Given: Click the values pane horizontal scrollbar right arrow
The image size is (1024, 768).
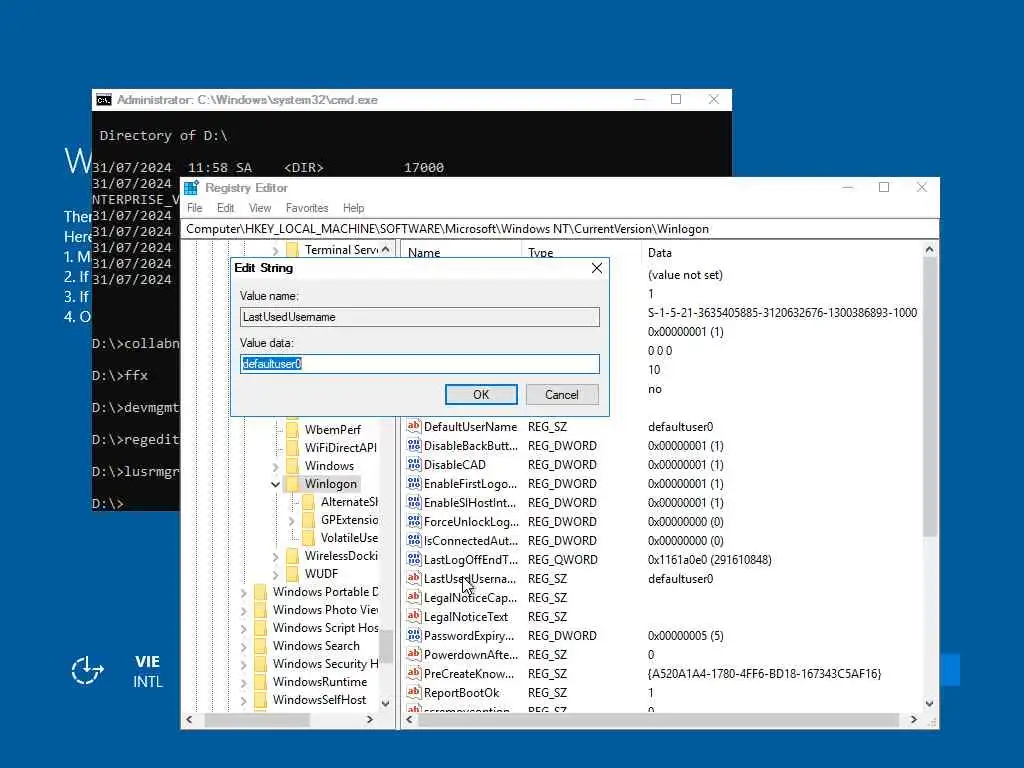Looking at the screenshot, I should point(913,720).
